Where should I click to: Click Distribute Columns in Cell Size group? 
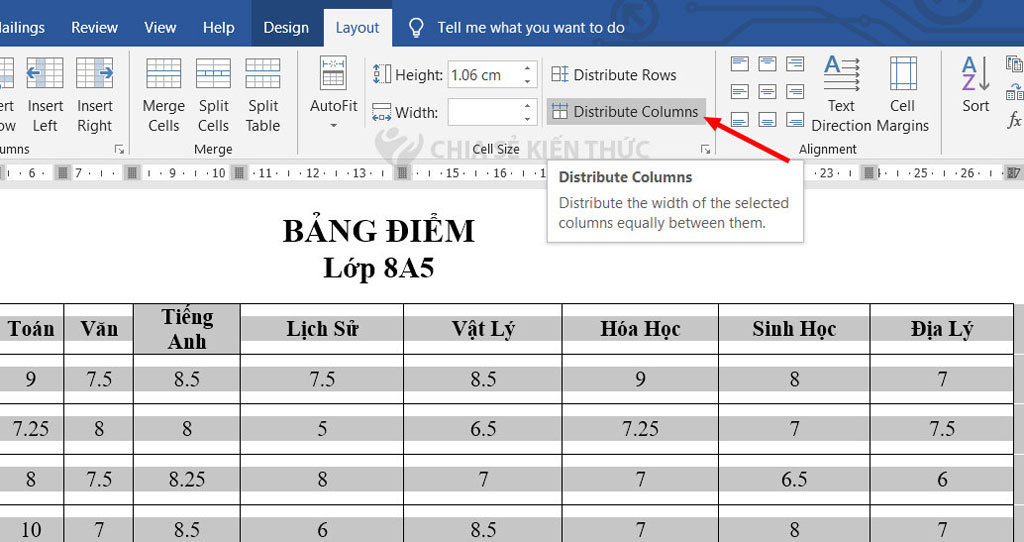(x=626, y=112)
